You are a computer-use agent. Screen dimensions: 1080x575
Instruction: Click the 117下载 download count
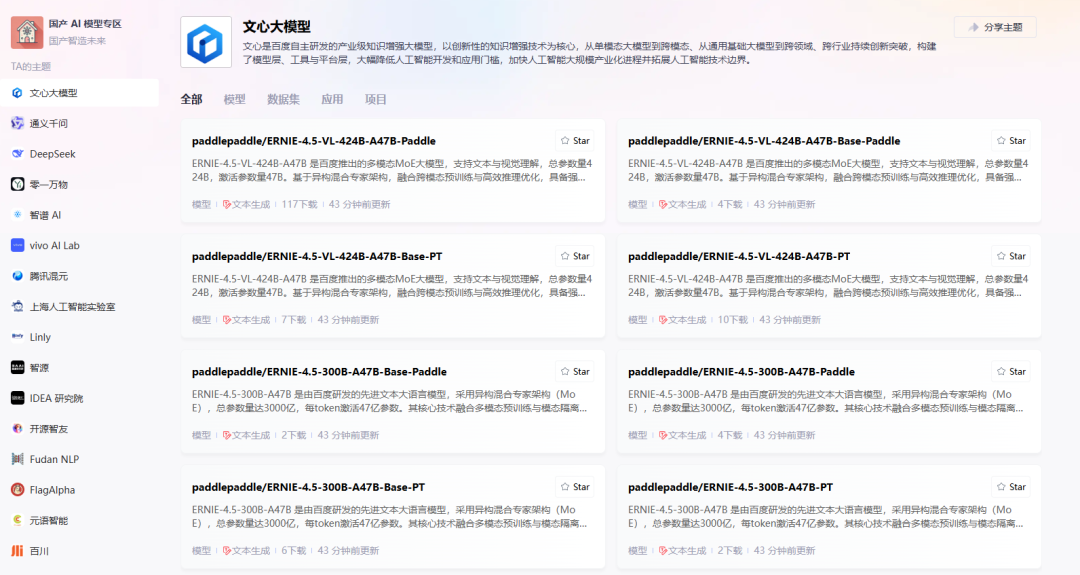(x=300, y=205)
